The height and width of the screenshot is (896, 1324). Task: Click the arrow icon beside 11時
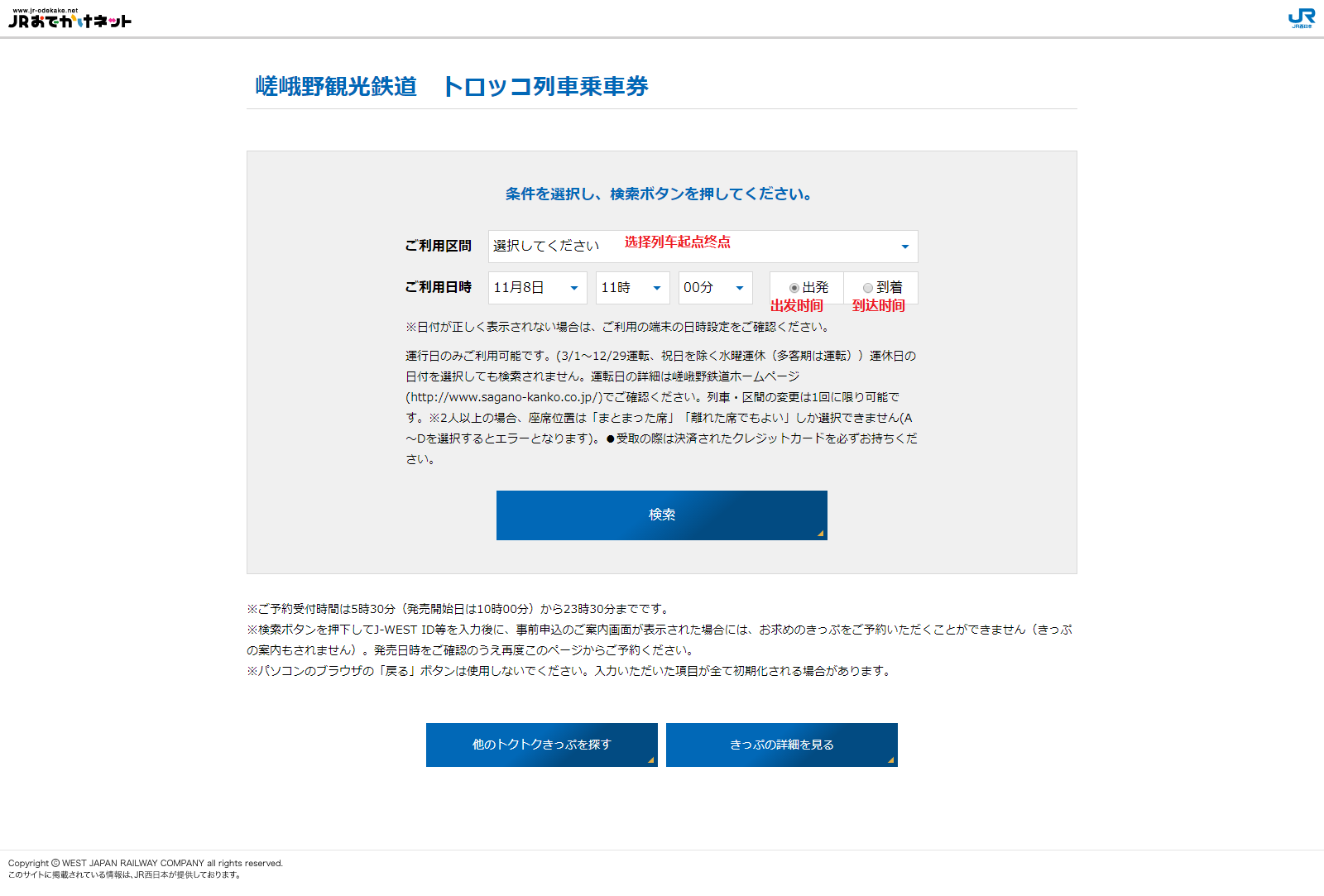656,288
